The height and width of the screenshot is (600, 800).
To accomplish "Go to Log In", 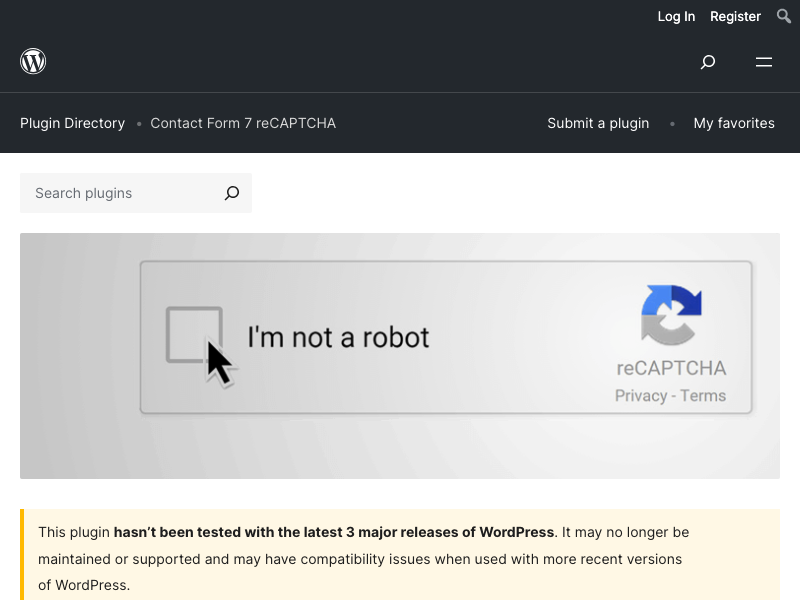I will point(676,16).
